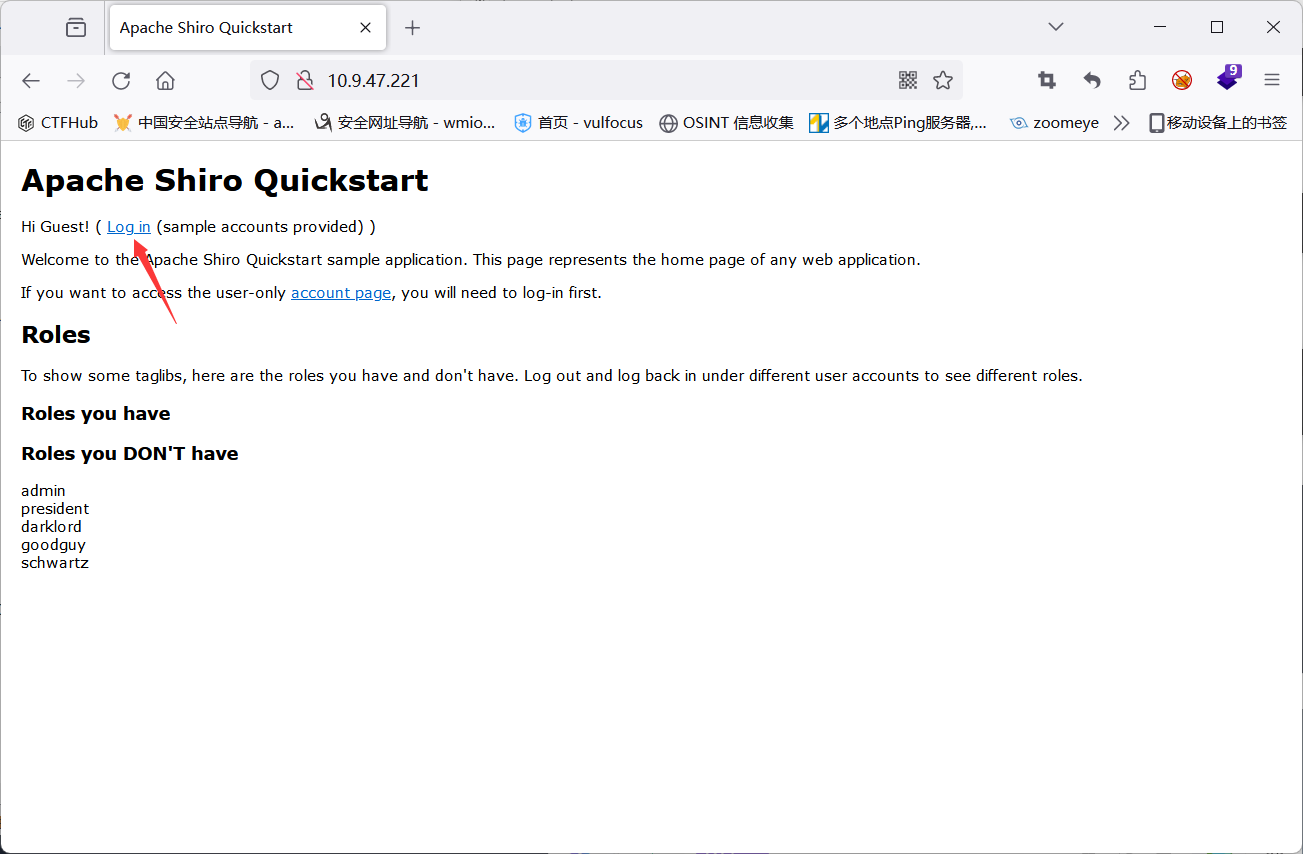Open the tracking protection shield
Screen dimensions: 1303x854
[x=270, y=81]
